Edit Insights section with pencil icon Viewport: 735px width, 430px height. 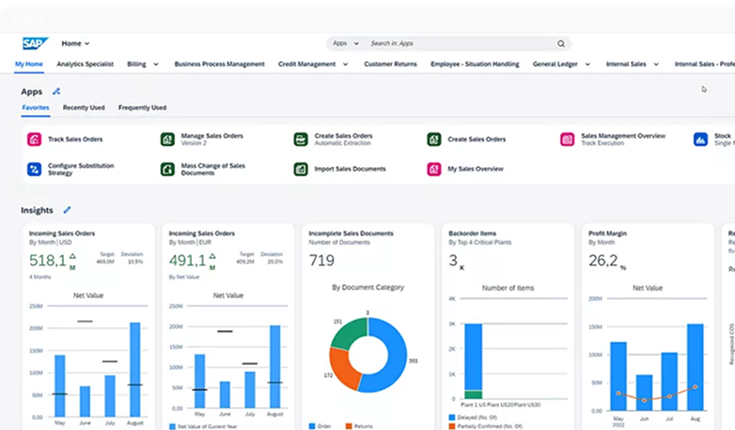[x=67, y=210]
